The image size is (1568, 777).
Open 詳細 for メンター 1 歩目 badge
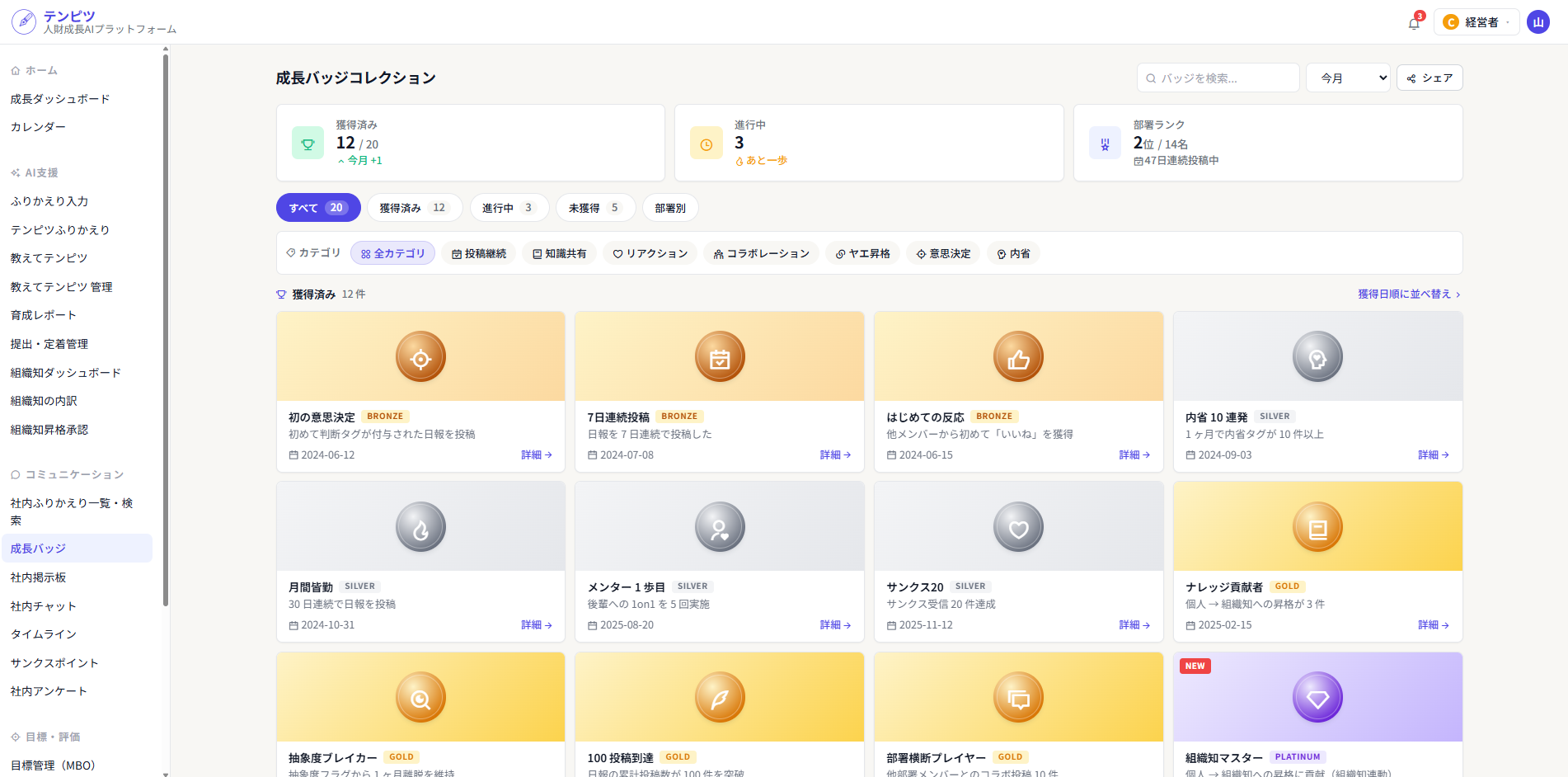tap(835, 625)
